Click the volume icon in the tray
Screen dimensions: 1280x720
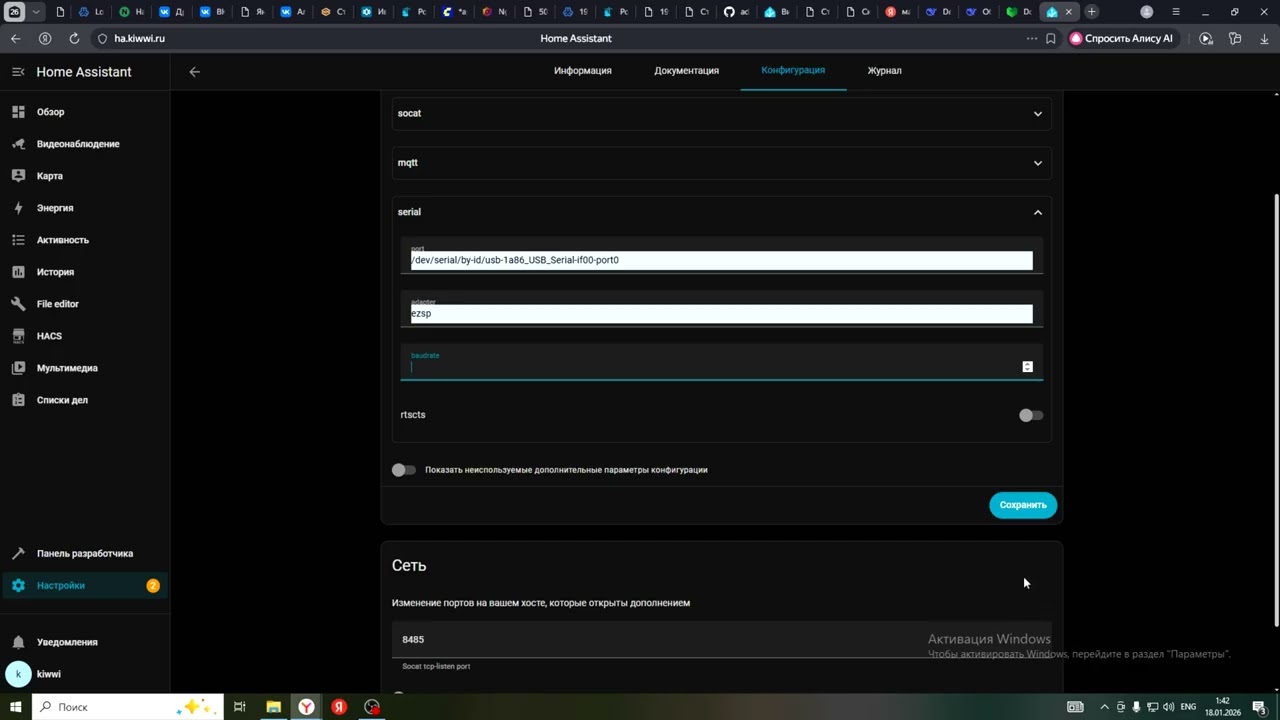(1168, 707)
